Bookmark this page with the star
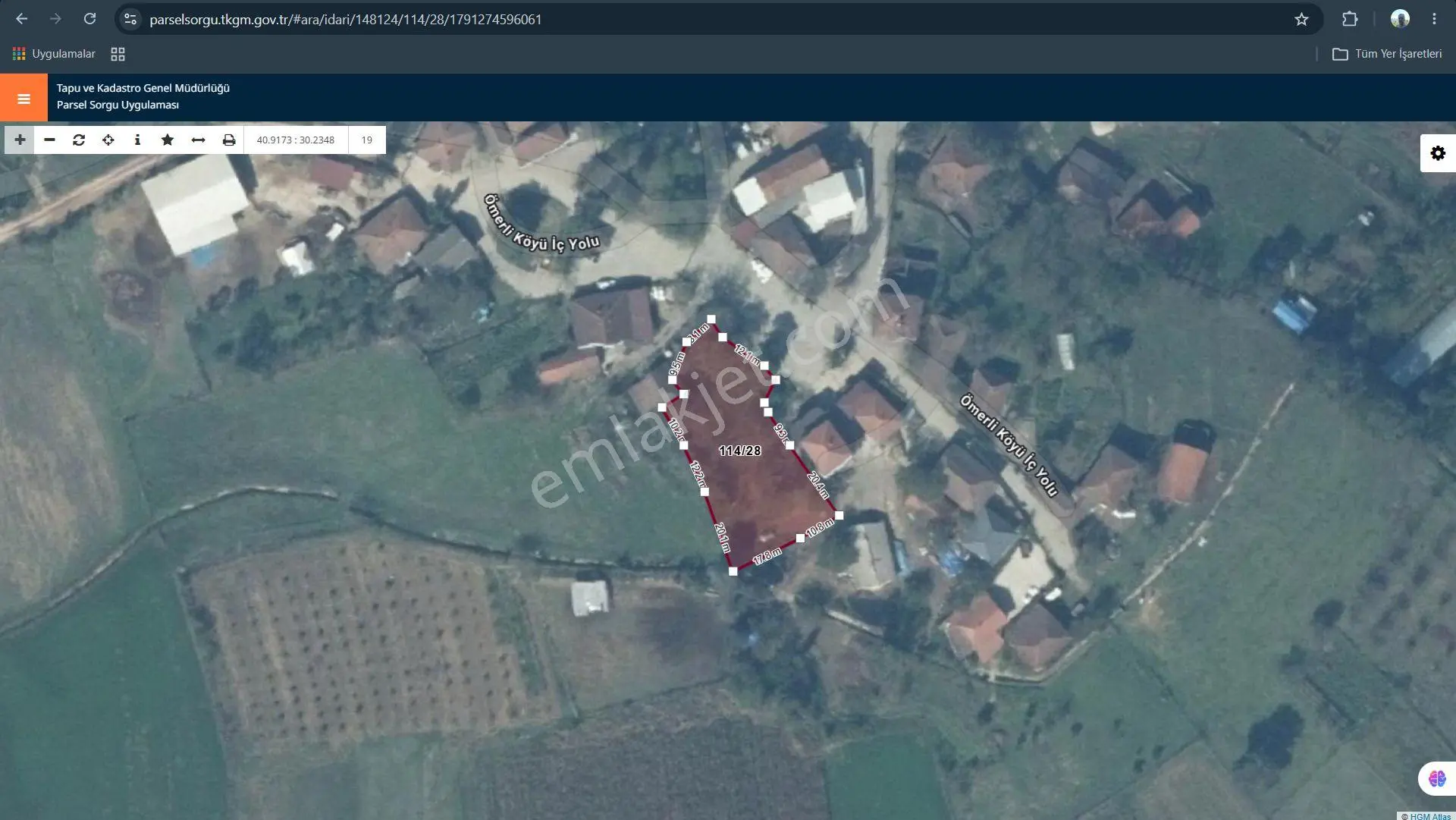Viewport: 1456px width, 820px height. 1301,19
